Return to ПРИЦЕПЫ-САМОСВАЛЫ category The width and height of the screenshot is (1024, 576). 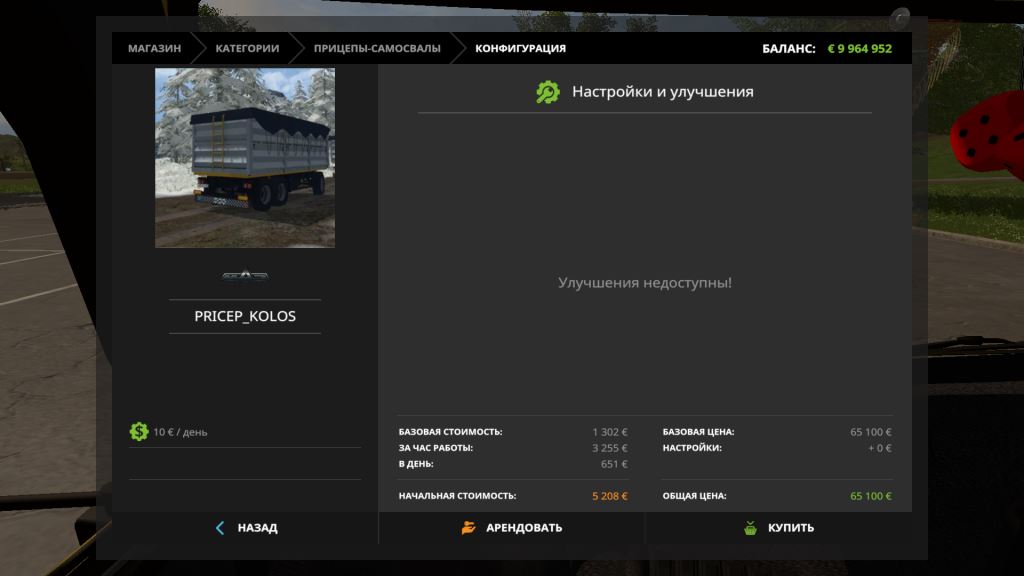377,48
